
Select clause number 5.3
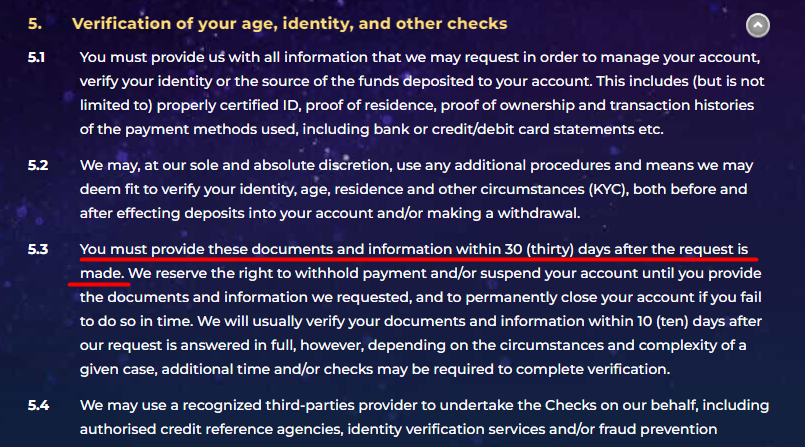[x=37, y=249]
